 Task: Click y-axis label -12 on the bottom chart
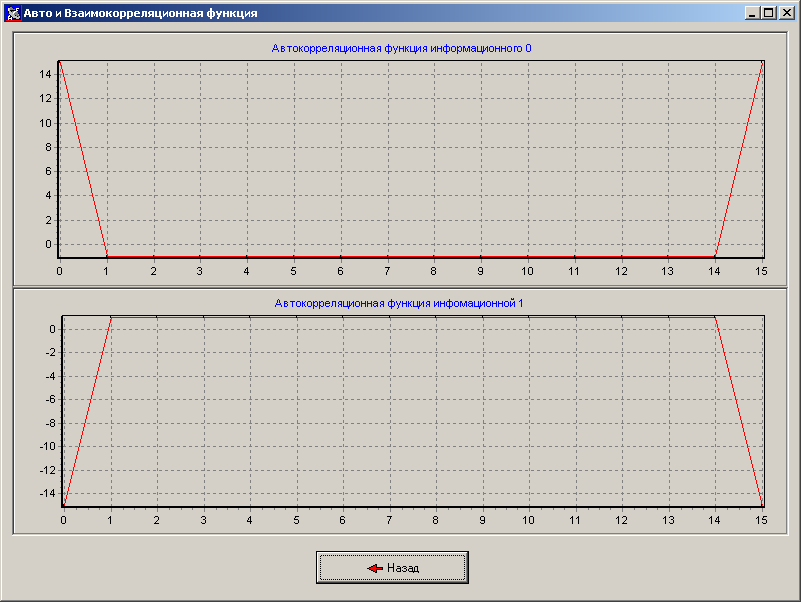48,470
